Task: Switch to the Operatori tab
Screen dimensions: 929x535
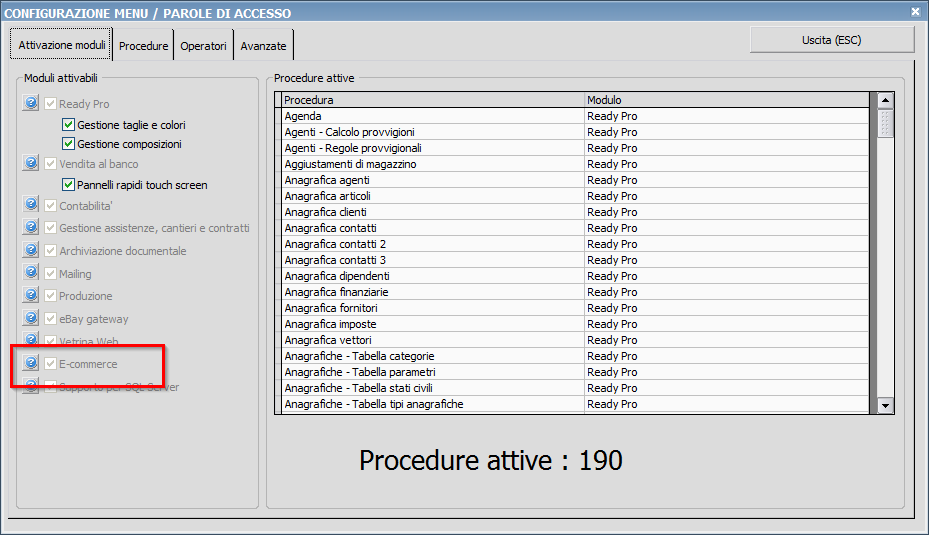Action: 203,46
